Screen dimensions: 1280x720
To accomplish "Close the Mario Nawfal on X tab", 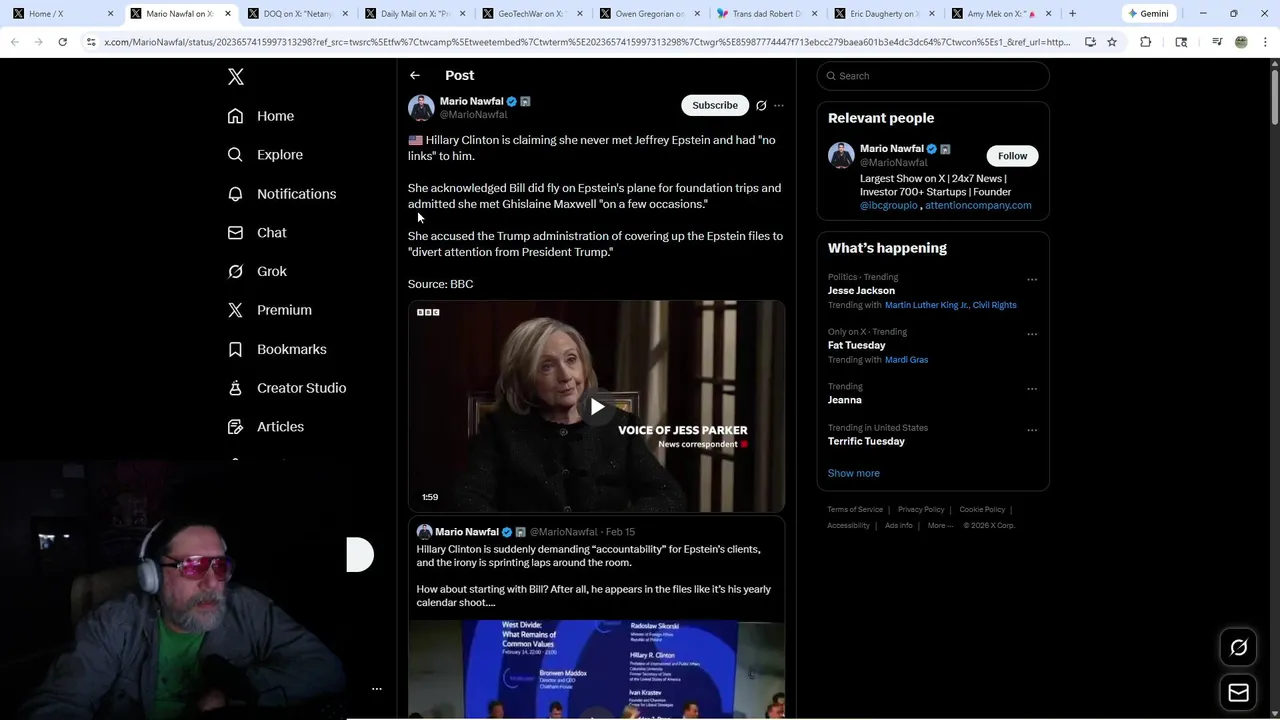I will (228, 14).
